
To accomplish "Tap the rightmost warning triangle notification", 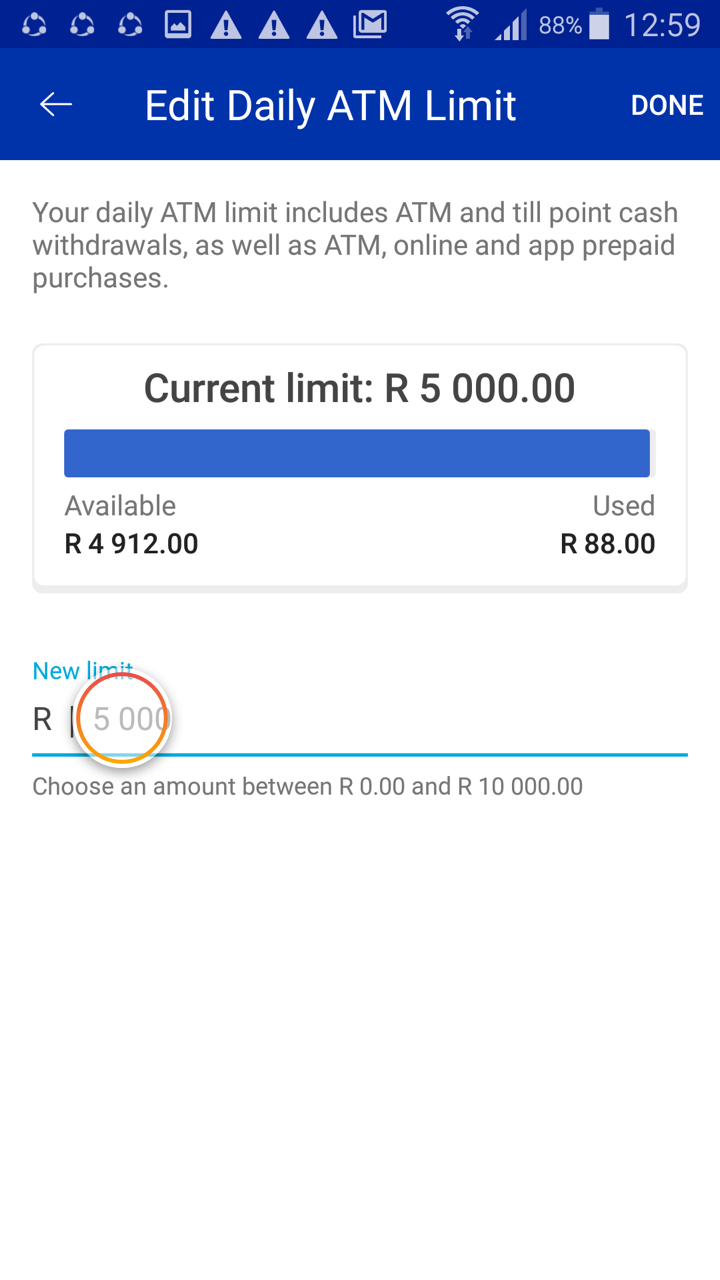I will [322, 24].
